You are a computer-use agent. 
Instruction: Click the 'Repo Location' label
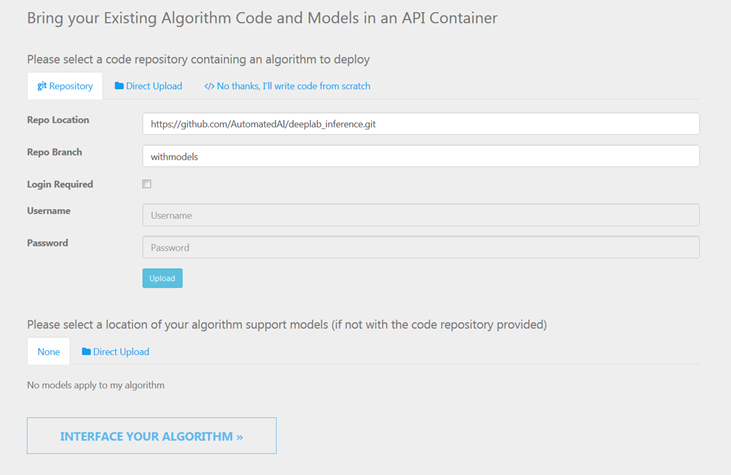tap(58, 120)
